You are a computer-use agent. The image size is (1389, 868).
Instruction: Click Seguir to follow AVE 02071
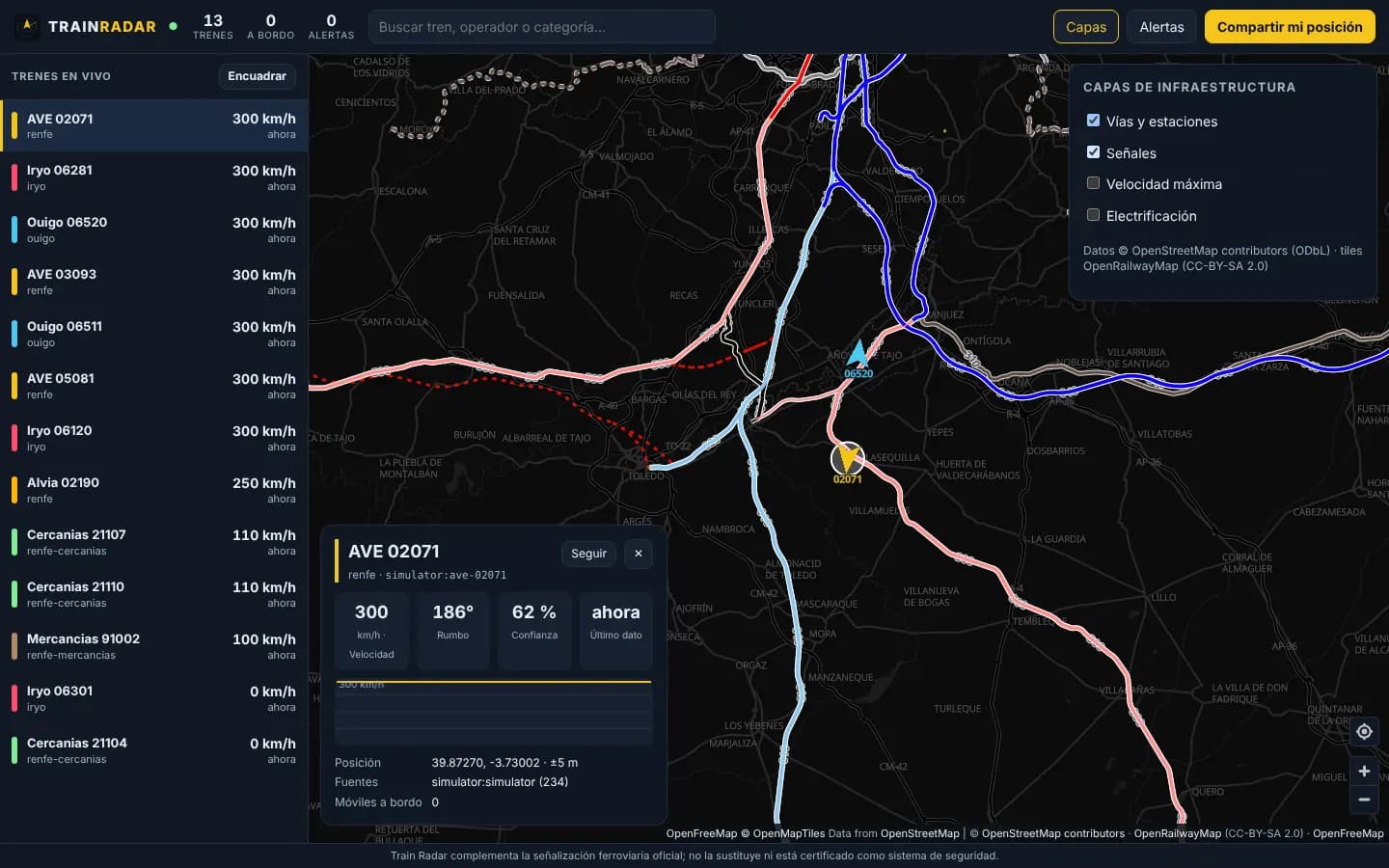(x=588, y=554)
